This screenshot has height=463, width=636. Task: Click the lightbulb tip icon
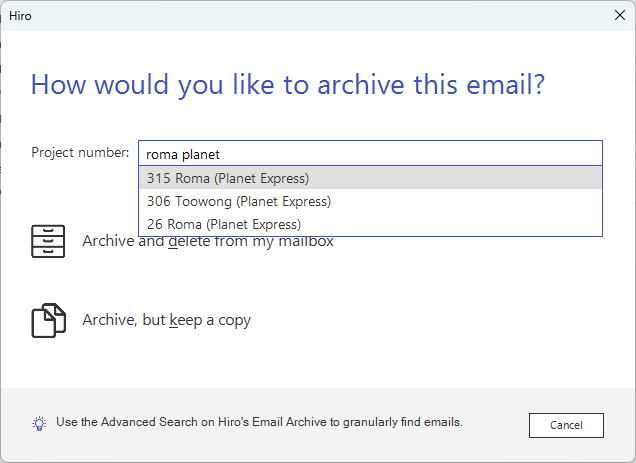39,423
